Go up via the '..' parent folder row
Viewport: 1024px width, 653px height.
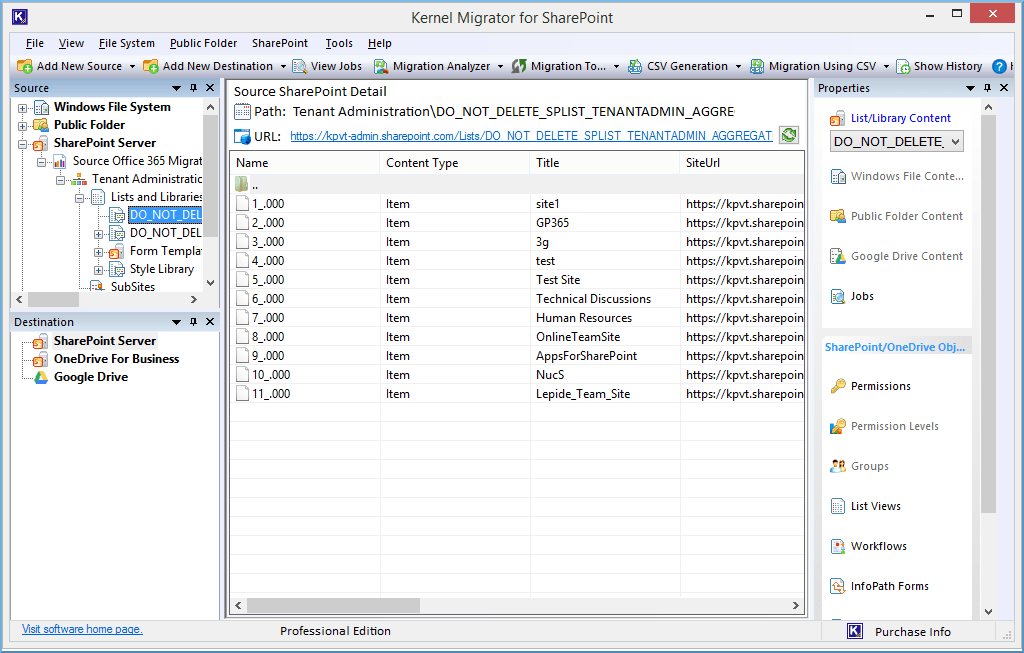pyautogui.click(x=517, y=185)
